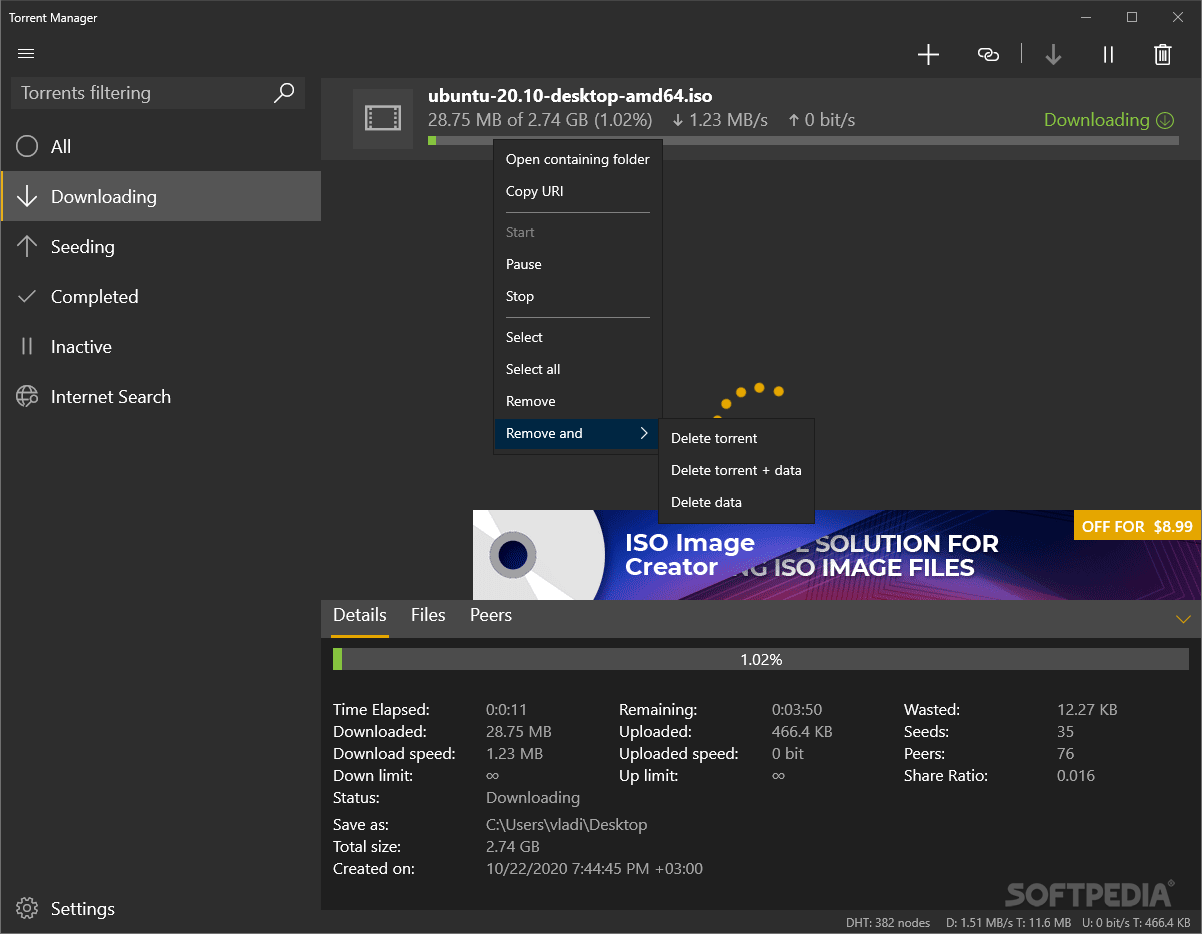Click the Peers value 76
Image resolution: width=1202 pixels, height=934 pixels.
click(x=1066, y=754)
